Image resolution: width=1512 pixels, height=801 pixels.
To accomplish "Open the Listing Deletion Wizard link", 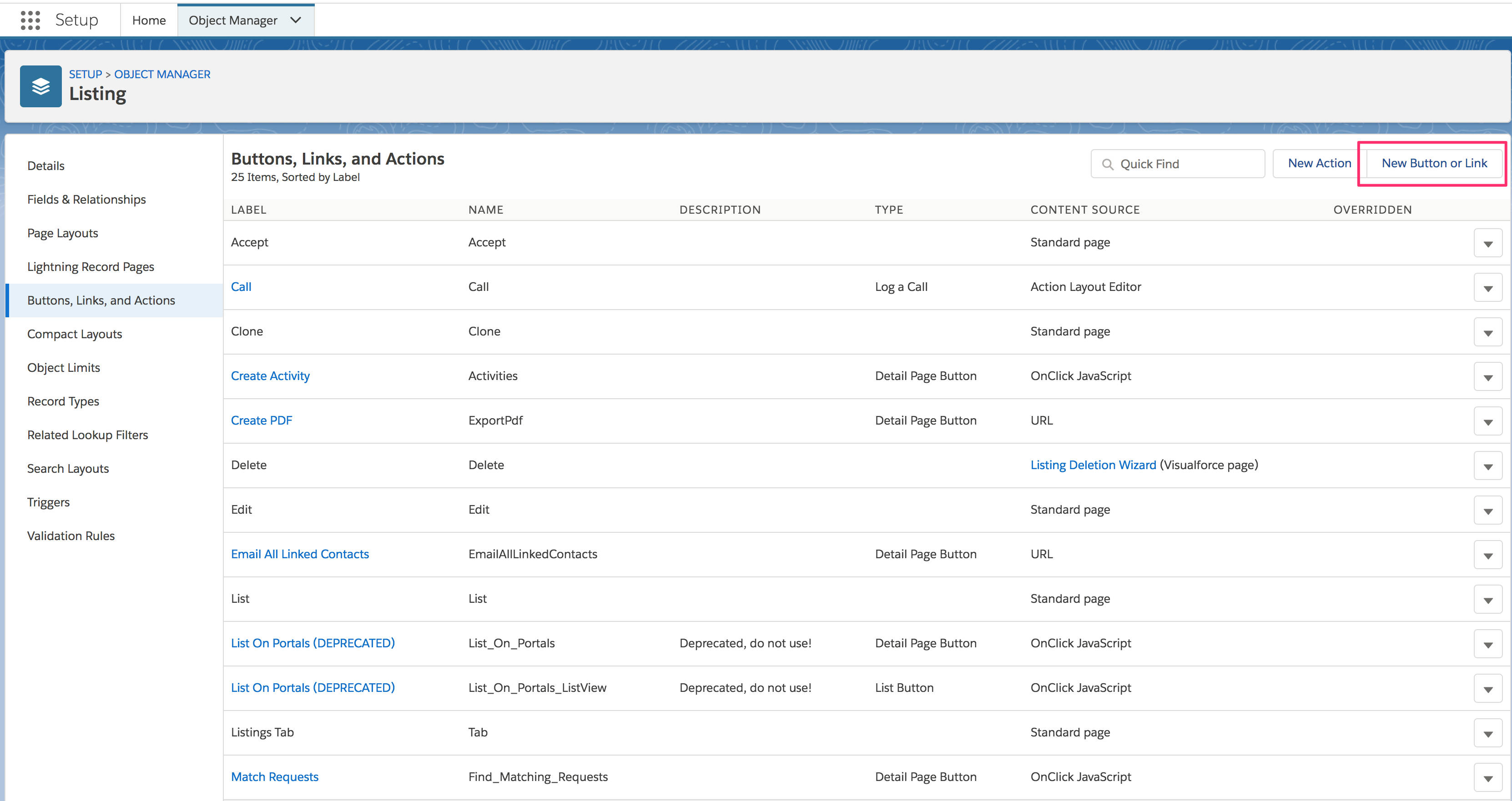I will click(x=1093, y=465).
